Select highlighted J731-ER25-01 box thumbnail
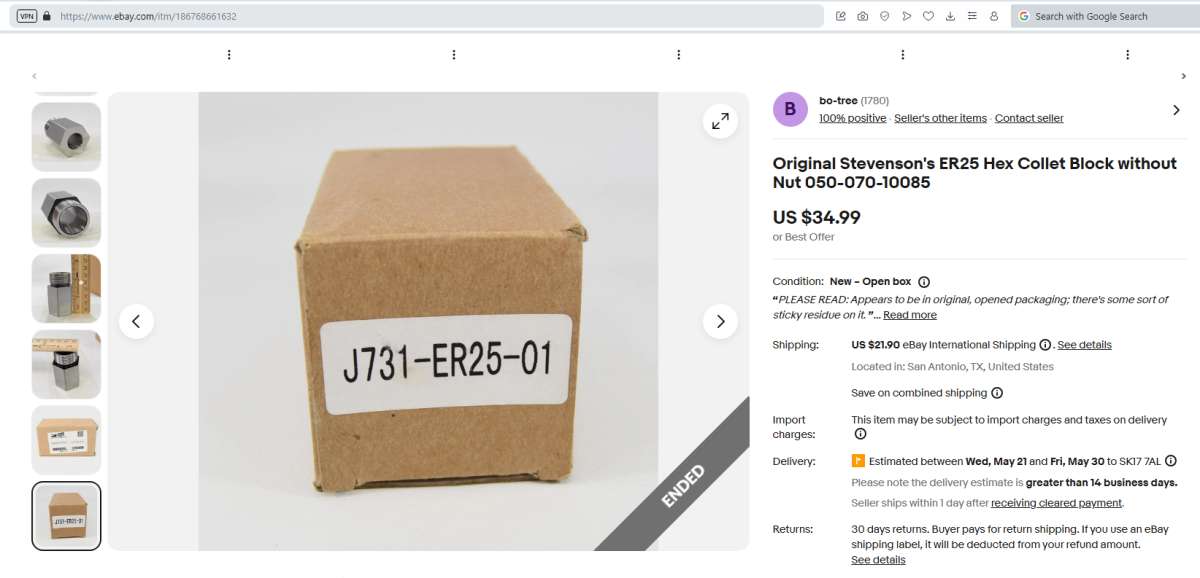Viewport: 1200px width, 578px height. tap(66, 516)
